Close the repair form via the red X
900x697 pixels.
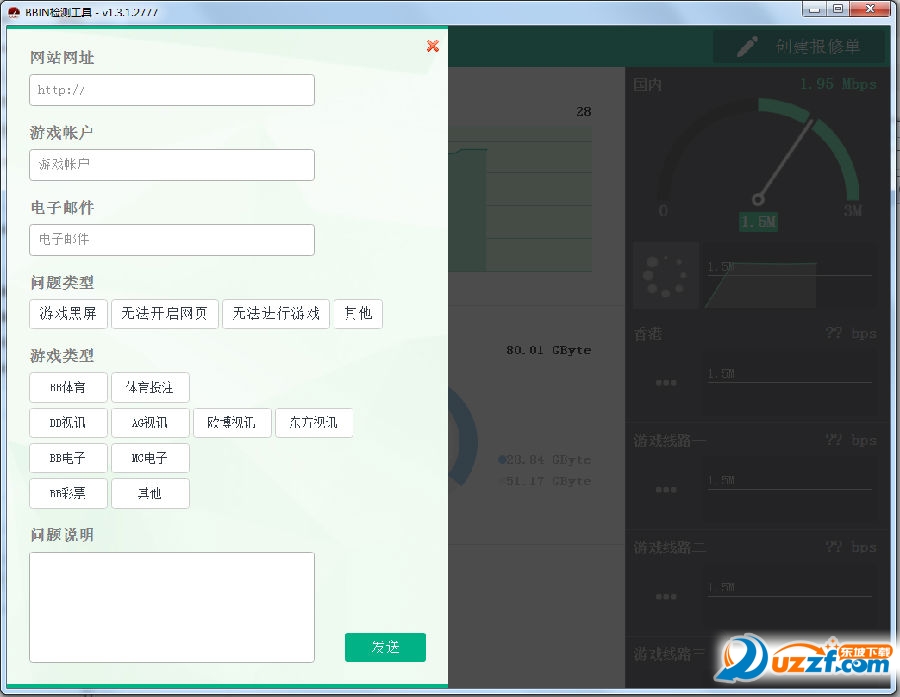tap(432, 46)
